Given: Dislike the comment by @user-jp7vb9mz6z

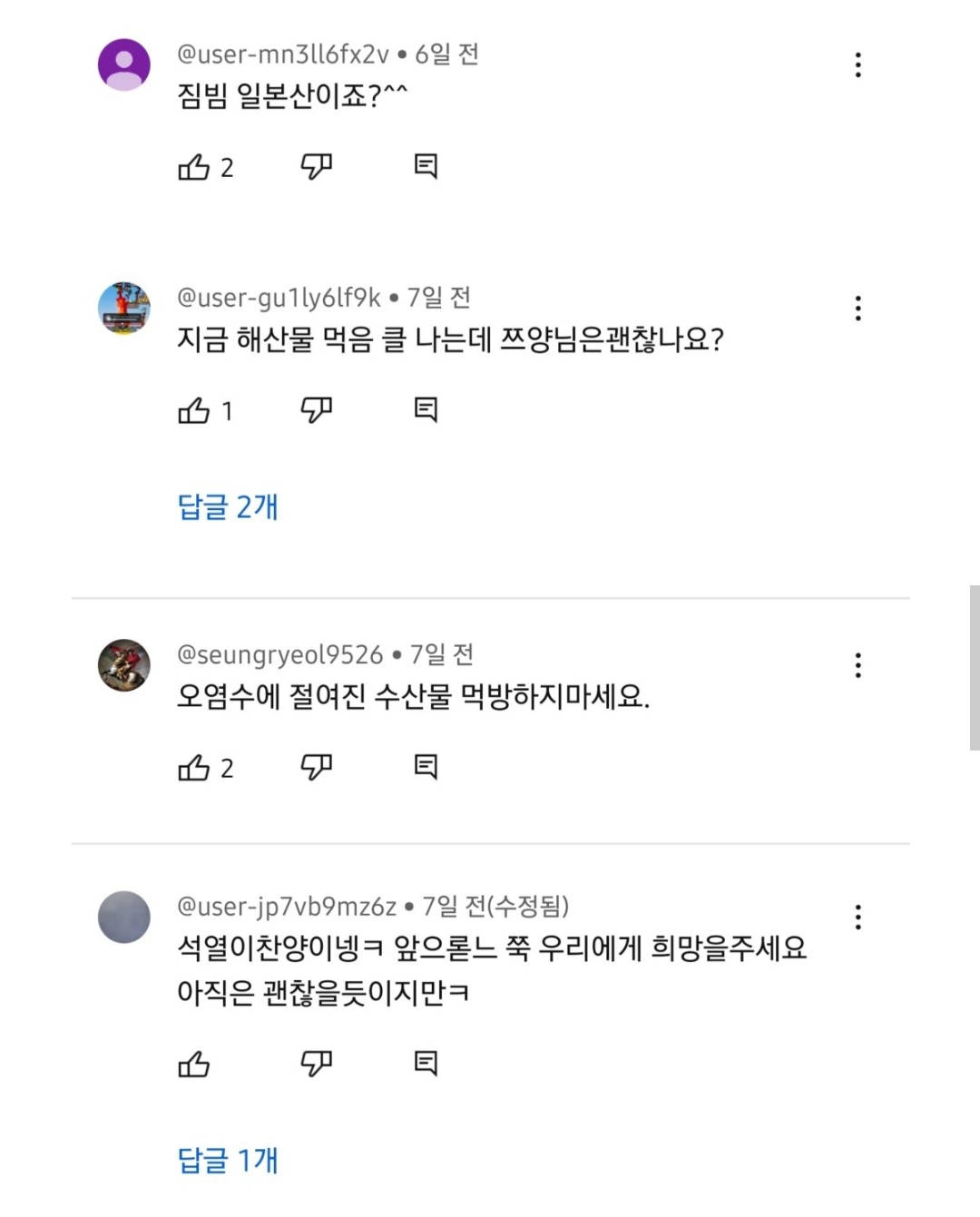Looking at the screenshot, I should pyautogui.click(x=316, y=1063).
